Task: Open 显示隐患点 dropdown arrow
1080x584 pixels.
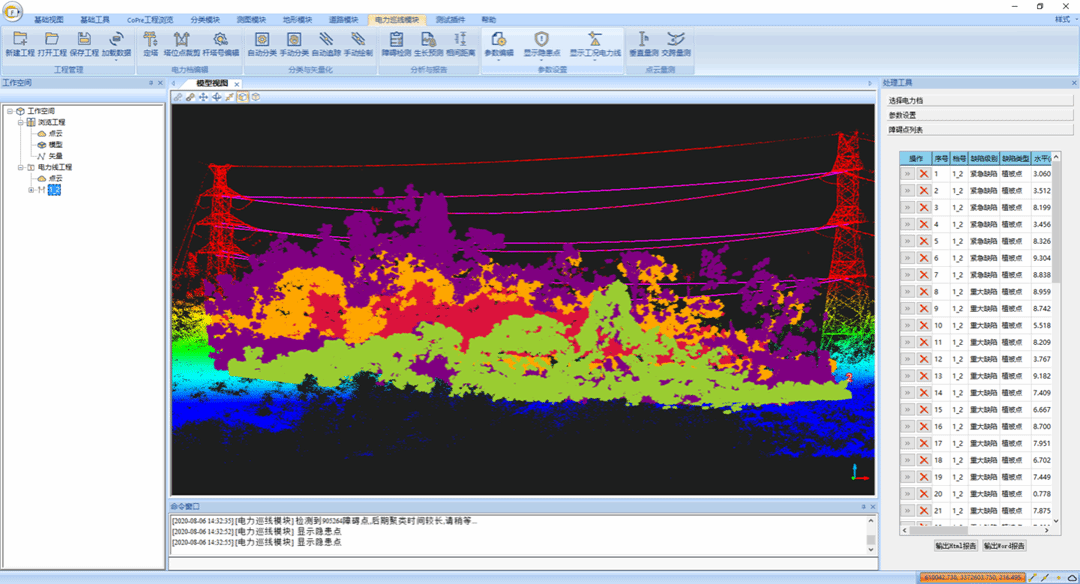Action: pyautogui.click(x=541, y=61)
